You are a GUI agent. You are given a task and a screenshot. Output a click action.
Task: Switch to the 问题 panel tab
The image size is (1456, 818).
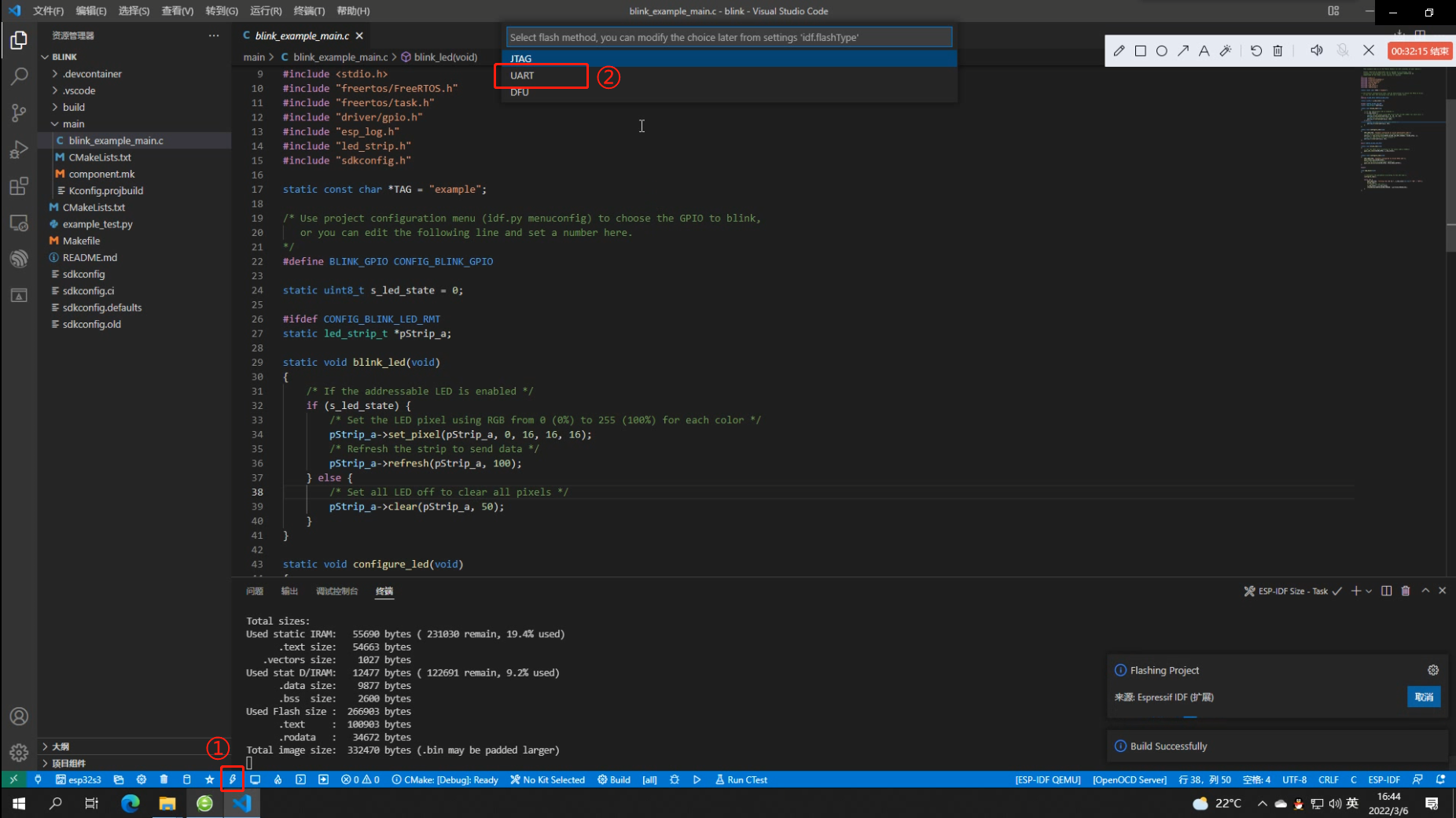tap(255, 591)
